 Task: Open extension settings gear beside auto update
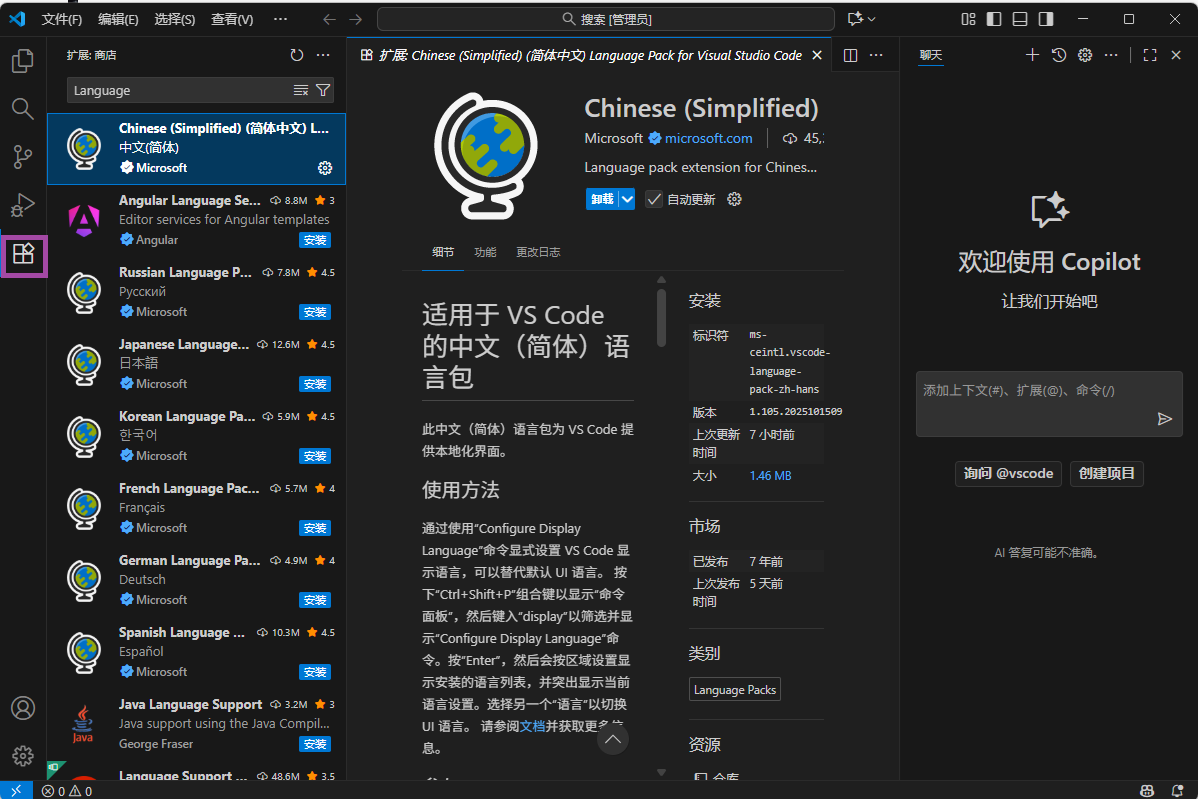coord(734,199)
